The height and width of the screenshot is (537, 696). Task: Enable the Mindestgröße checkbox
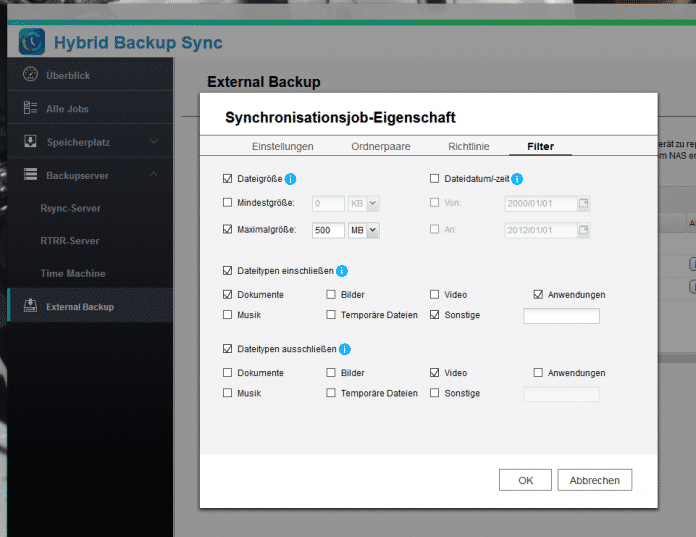228,203
